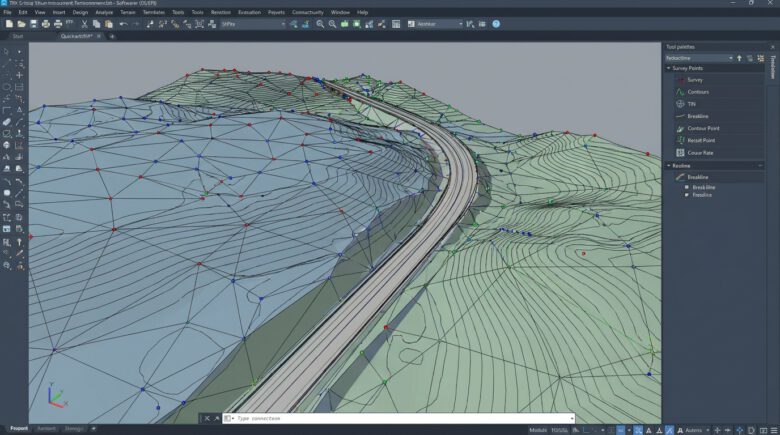Click the blue Help question mark icon
The image size is (780, 435).
coord(496,24)
